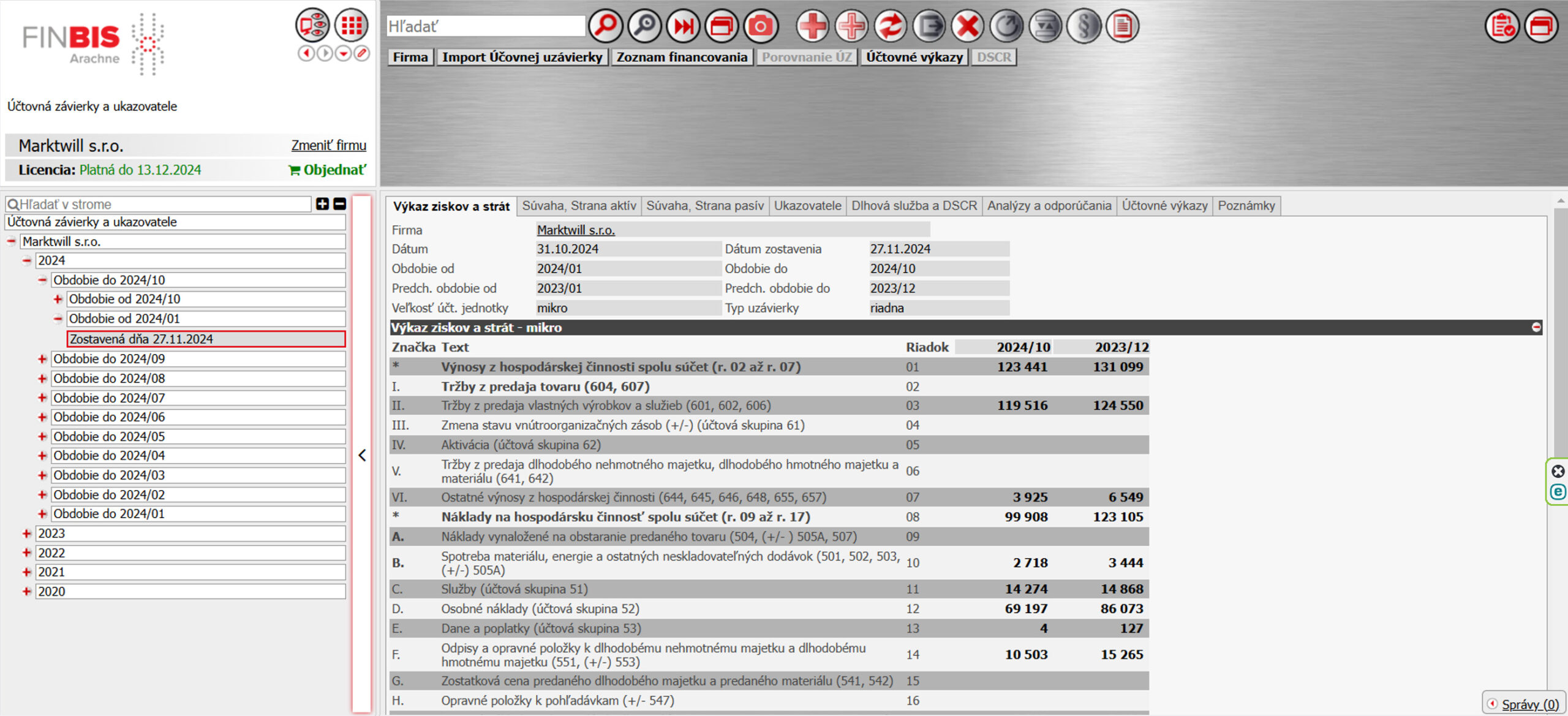Click the red magnifier search icon
This screenshot has width=1568, height=716.
click(x=605, y=26)
